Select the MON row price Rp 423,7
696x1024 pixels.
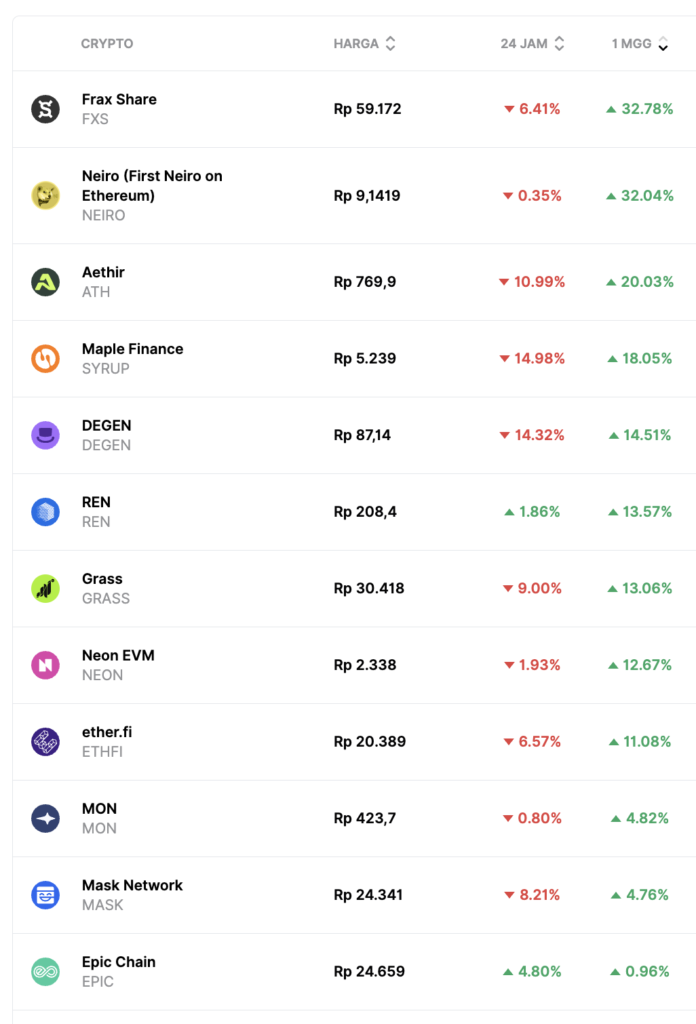tap(365, 818)
